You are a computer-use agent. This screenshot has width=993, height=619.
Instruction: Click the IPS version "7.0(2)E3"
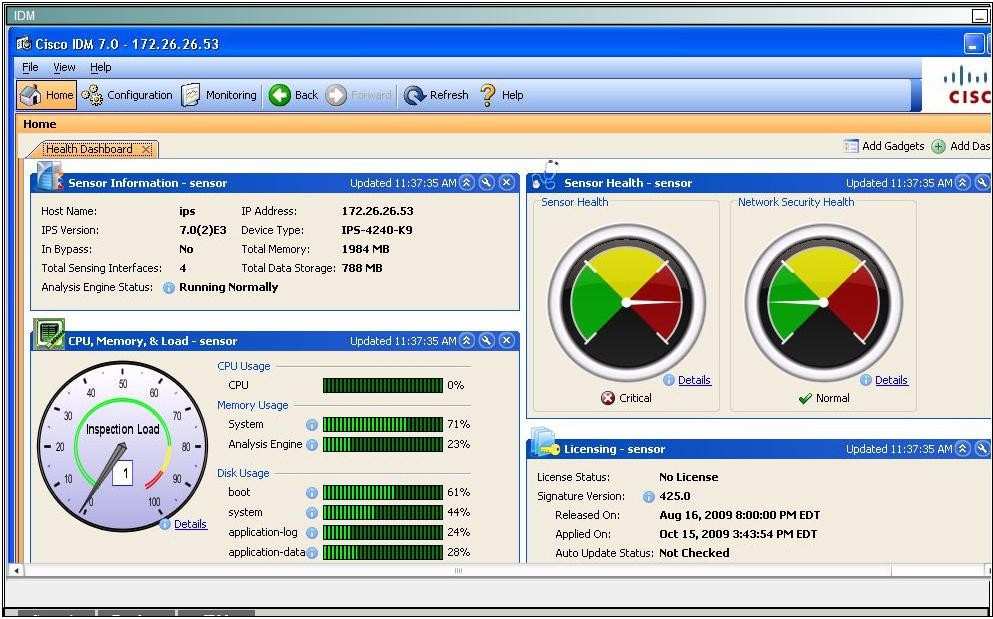point(203,230)
